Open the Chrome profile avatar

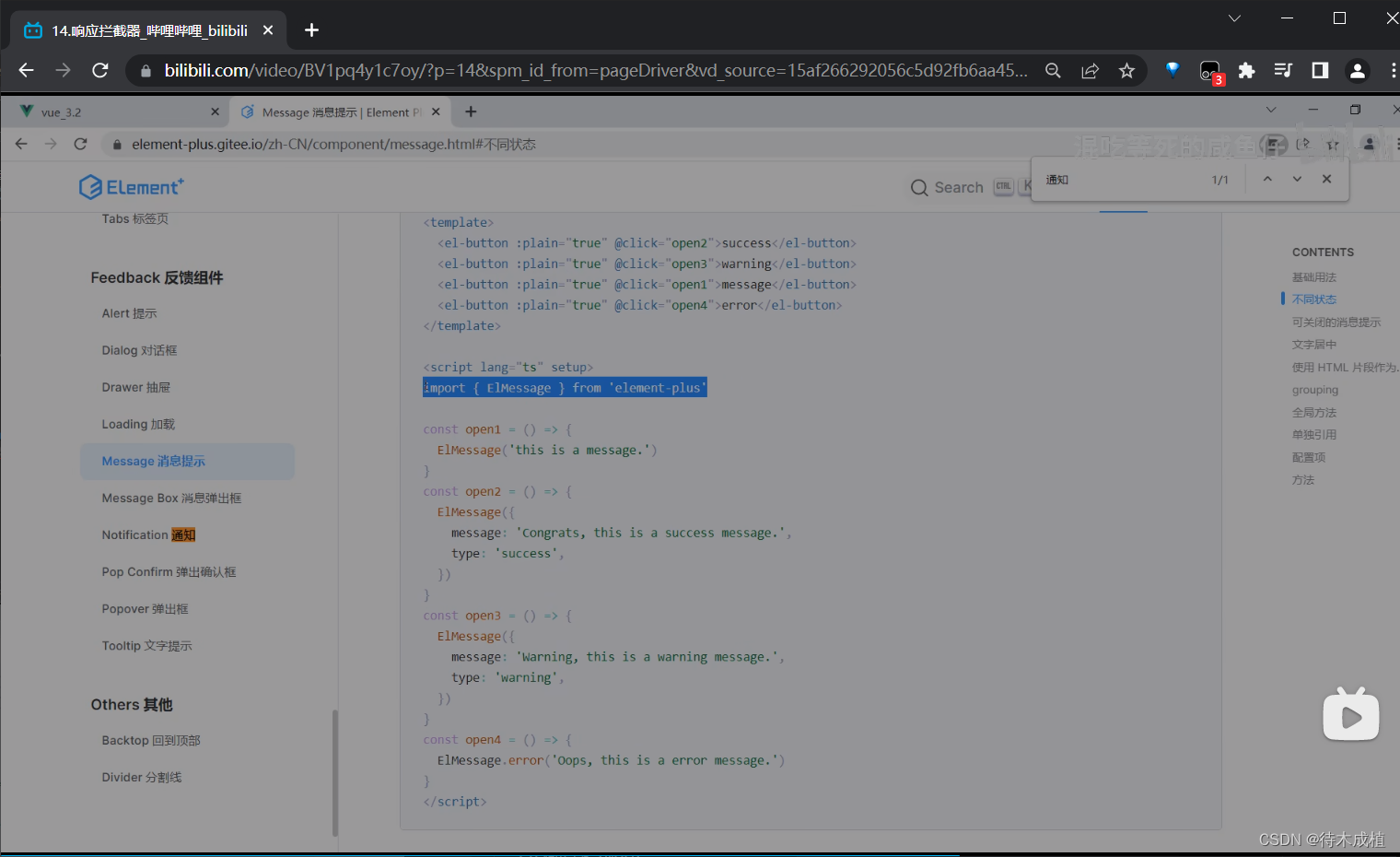click(x=1357, y=70)
